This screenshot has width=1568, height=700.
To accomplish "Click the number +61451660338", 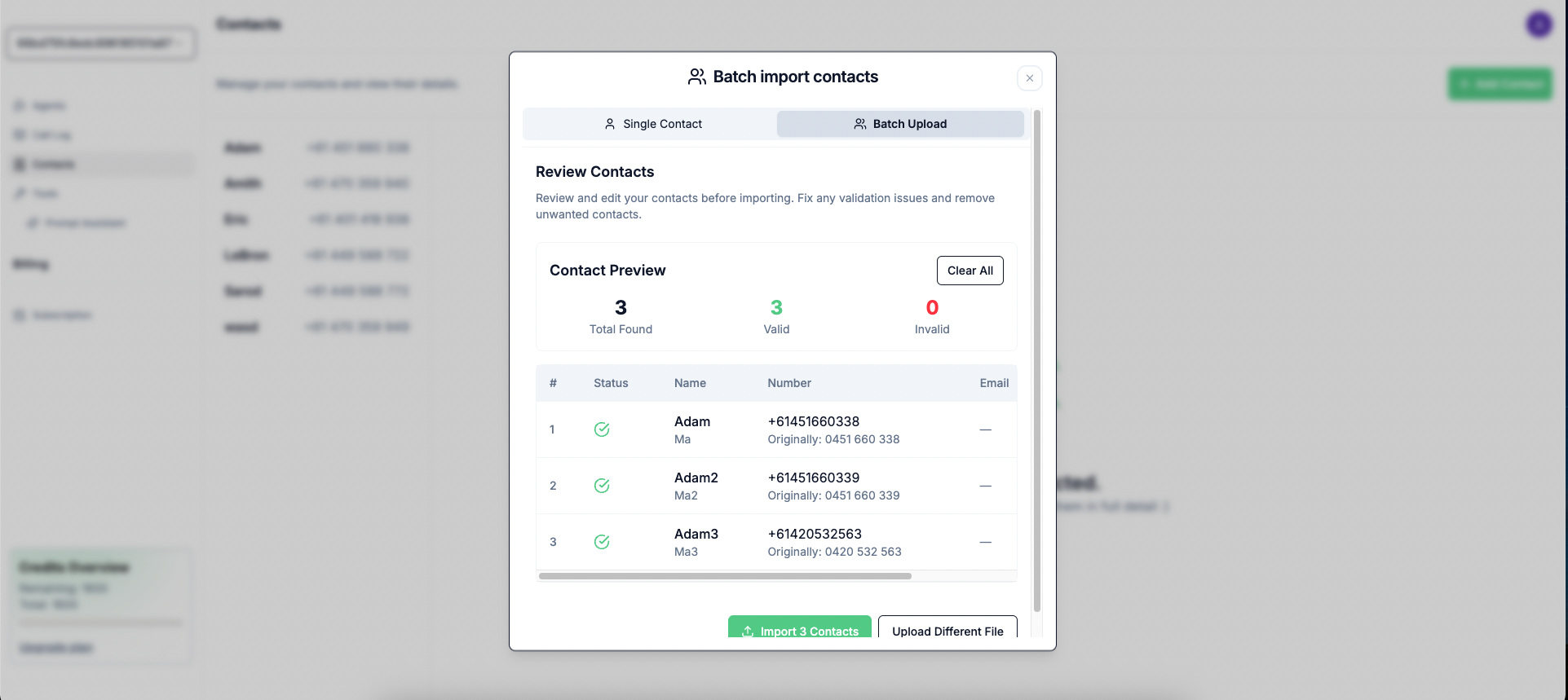I will coord(814,421).
